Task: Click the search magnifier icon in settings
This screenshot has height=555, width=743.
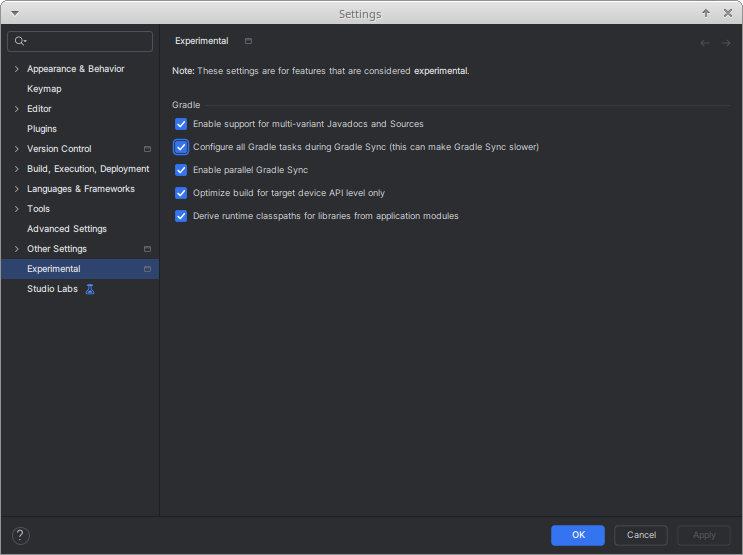Action: 20,41
